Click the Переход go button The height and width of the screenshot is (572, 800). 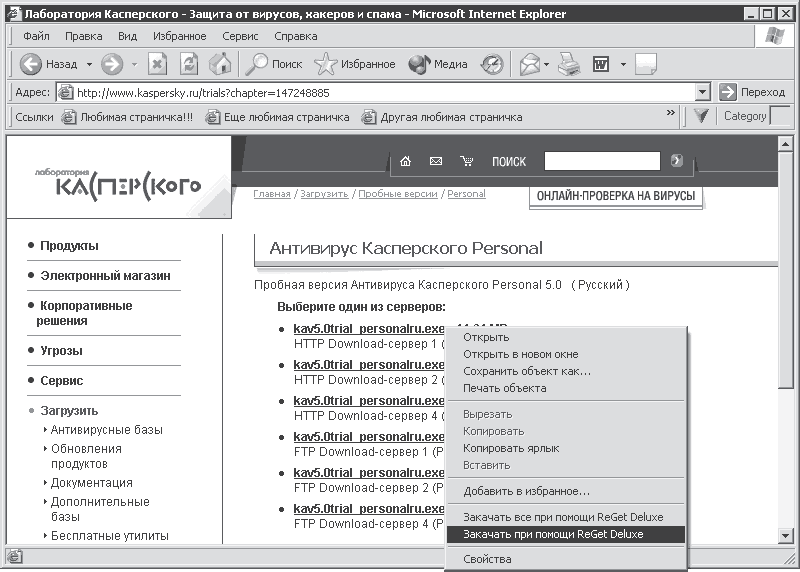752,92
